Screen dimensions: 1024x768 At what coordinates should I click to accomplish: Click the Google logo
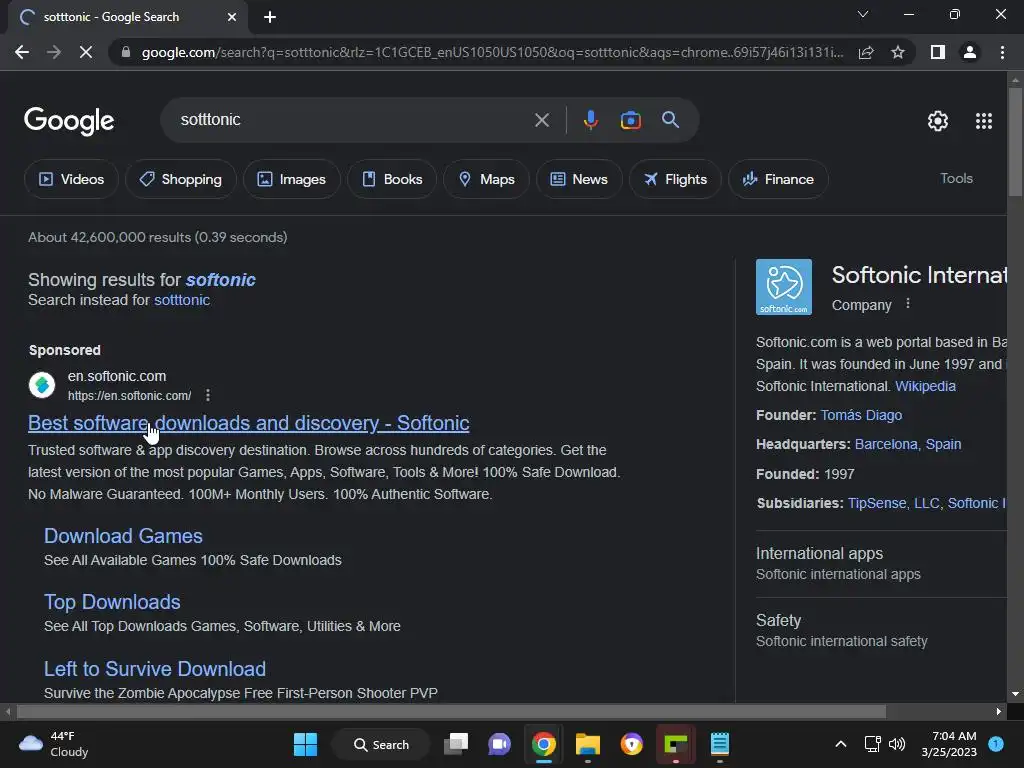69,121
